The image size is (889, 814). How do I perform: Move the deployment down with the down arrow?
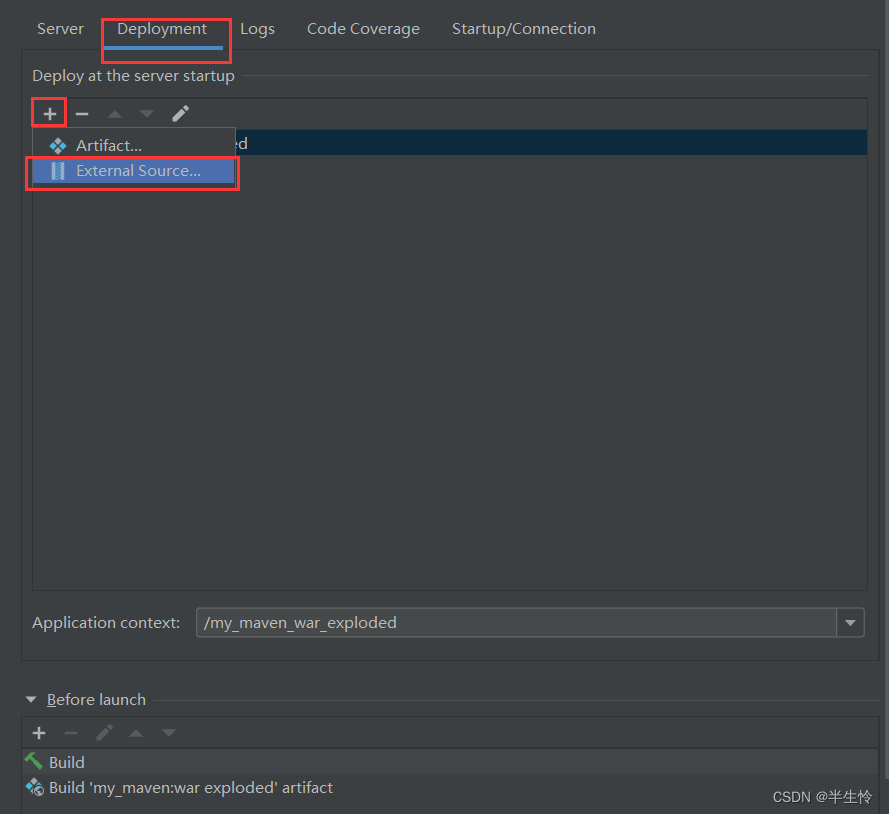pos(147,114)
